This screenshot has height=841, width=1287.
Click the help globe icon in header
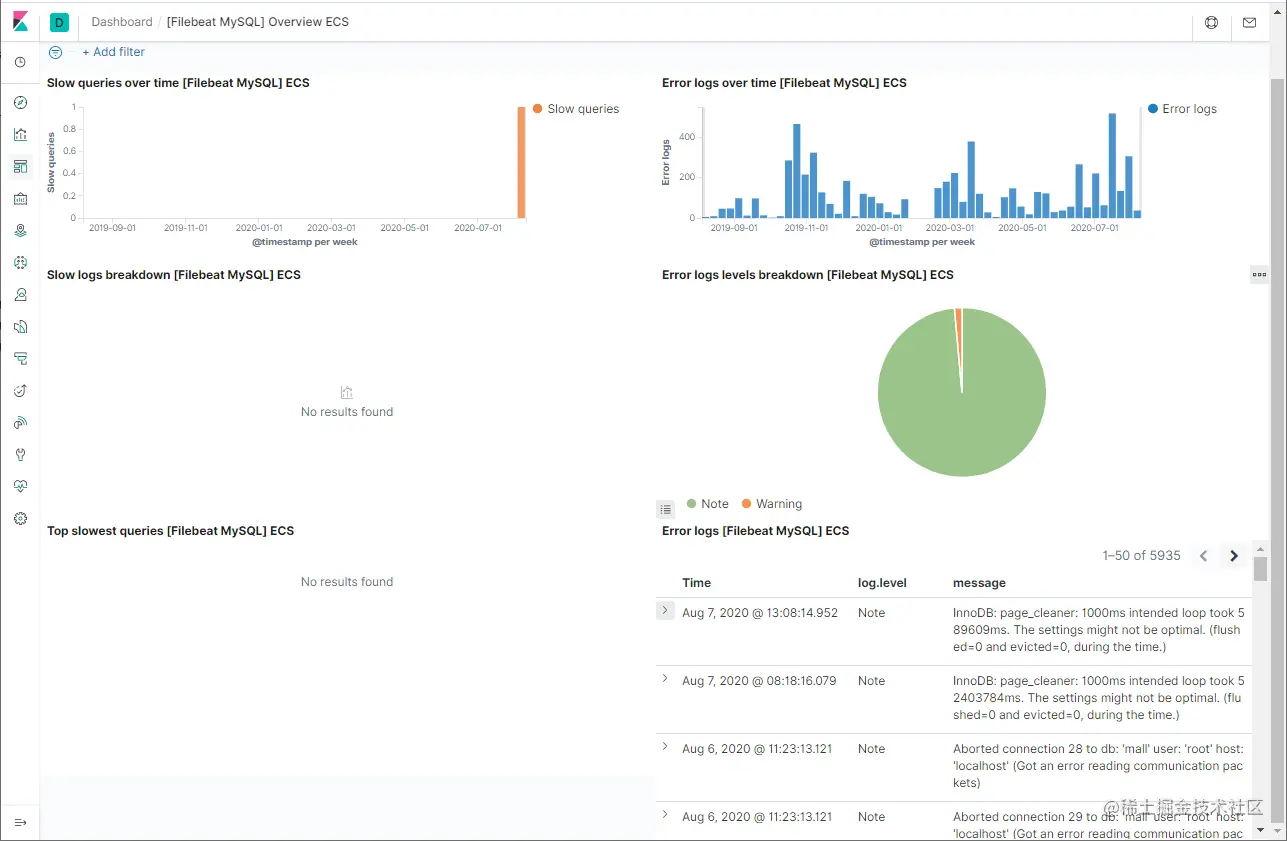click(1211, 22)
